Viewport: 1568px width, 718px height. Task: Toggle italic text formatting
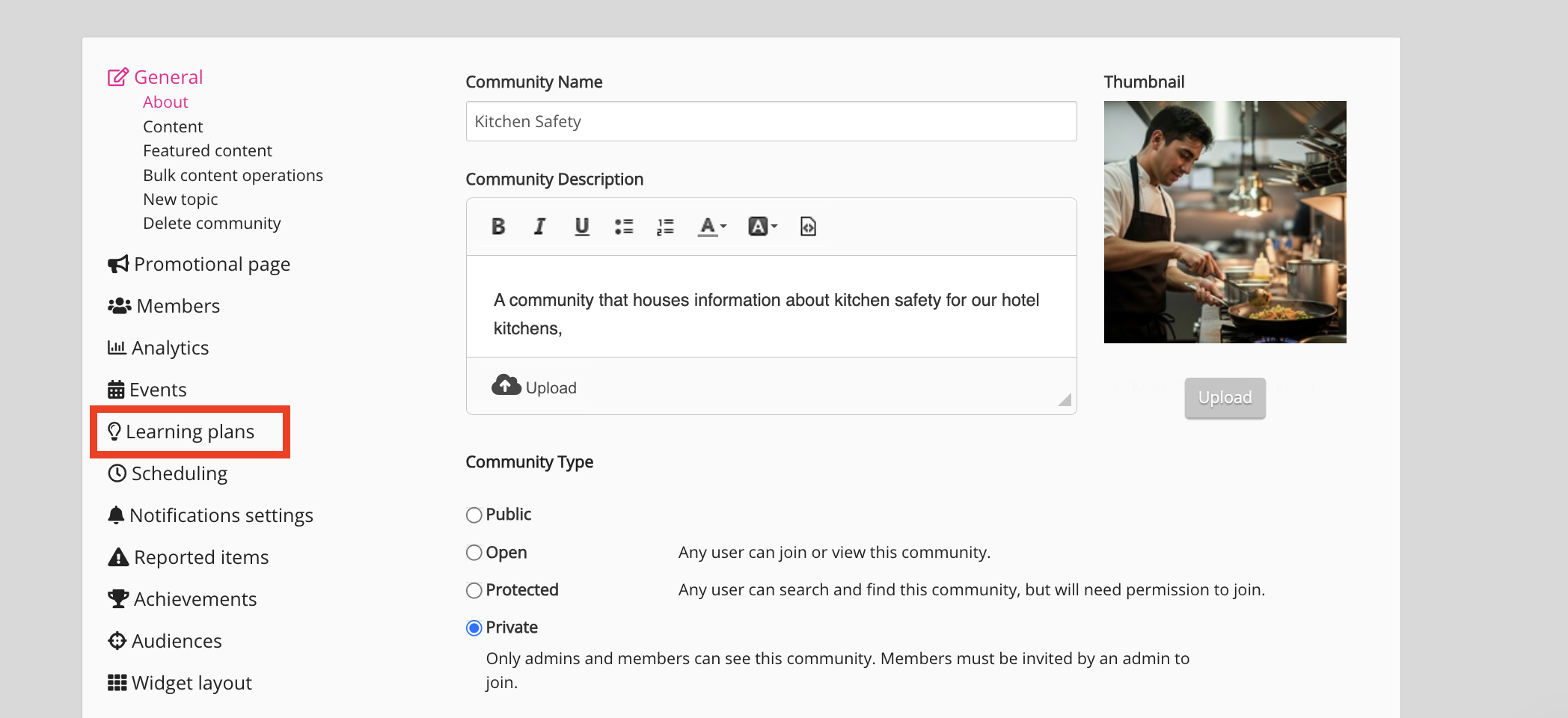coord(539,227)
